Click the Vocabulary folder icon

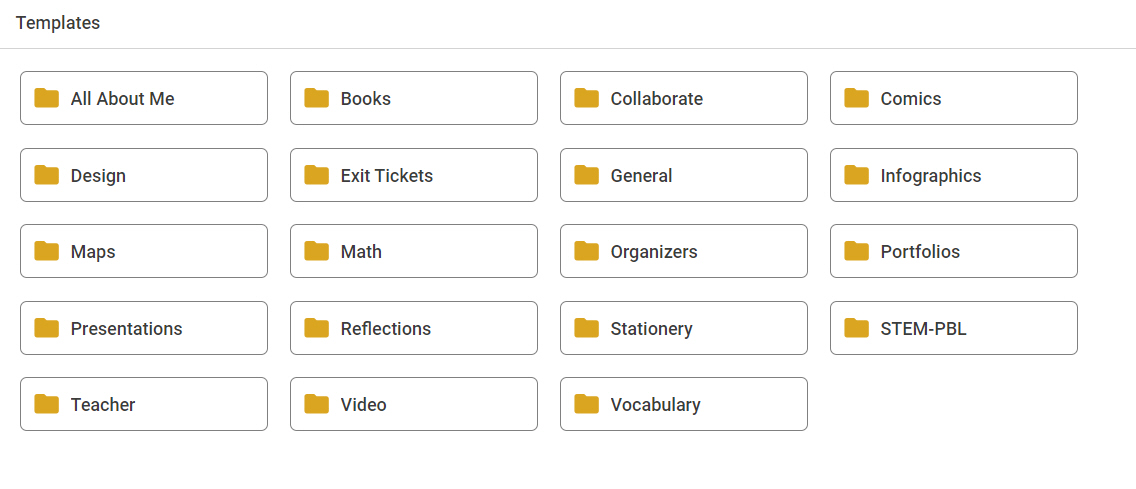(x=587, y=404)
